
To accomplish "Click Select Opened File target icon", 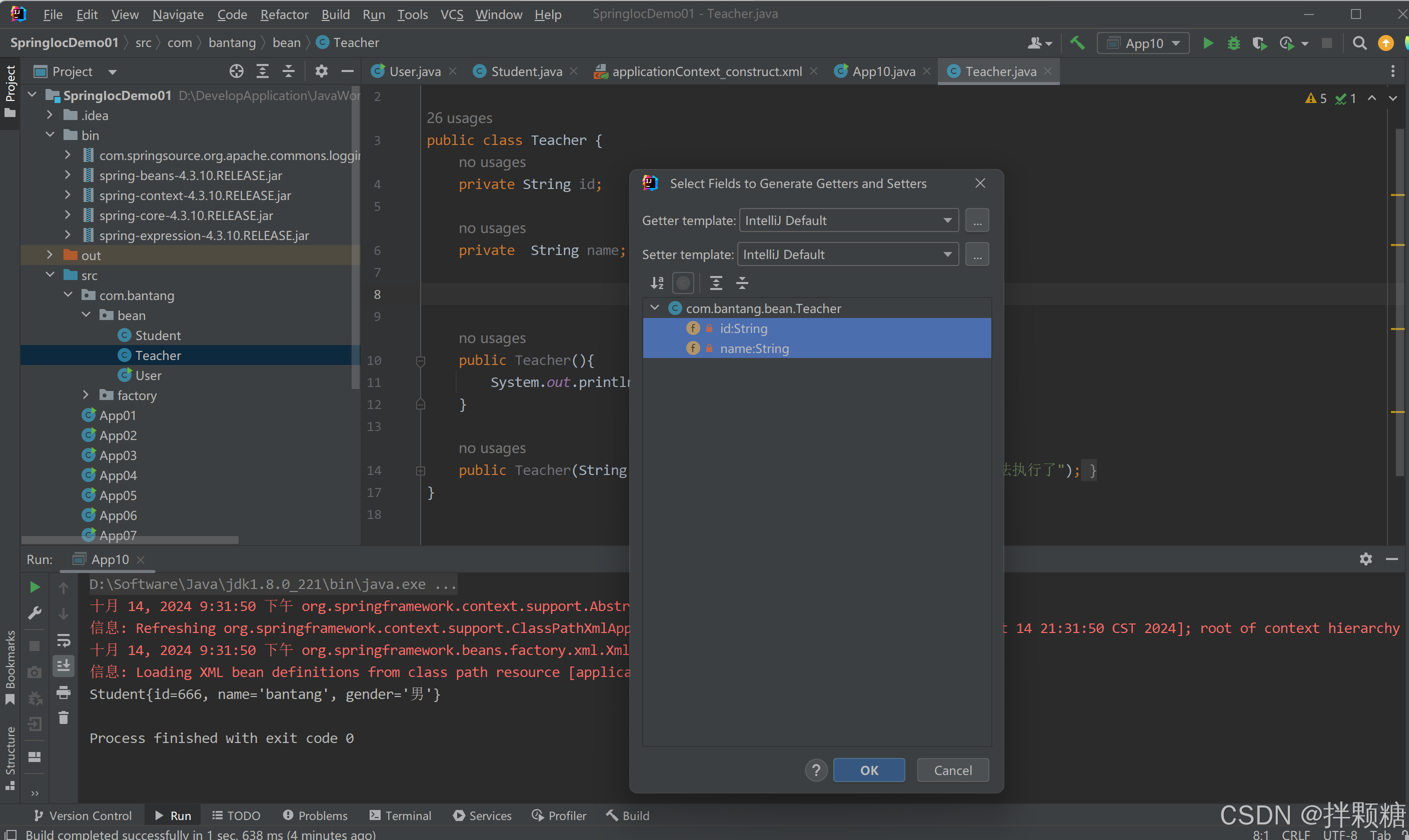I will point(236,71).
